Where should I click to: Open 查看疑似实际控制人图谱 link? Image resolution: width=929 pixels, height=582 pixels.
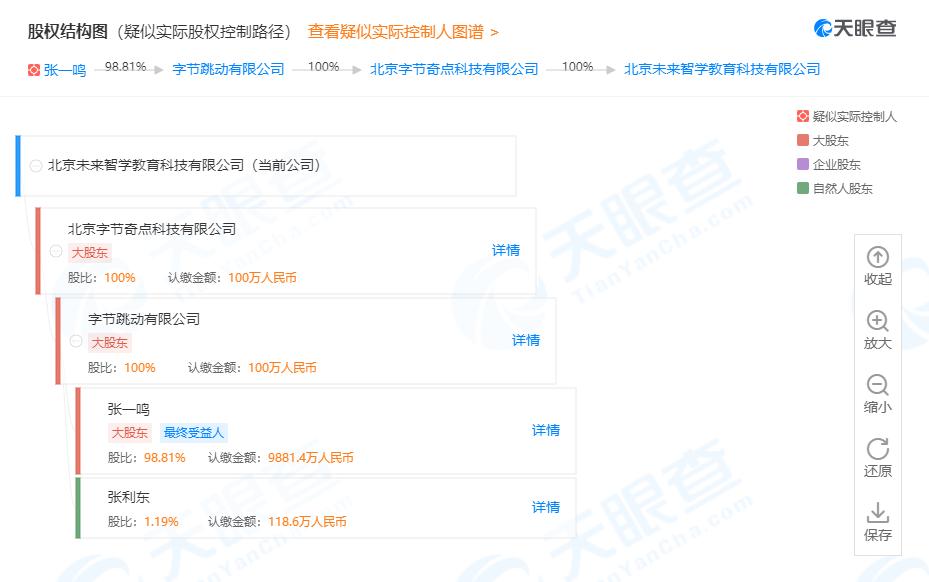(x=403, y=31)
